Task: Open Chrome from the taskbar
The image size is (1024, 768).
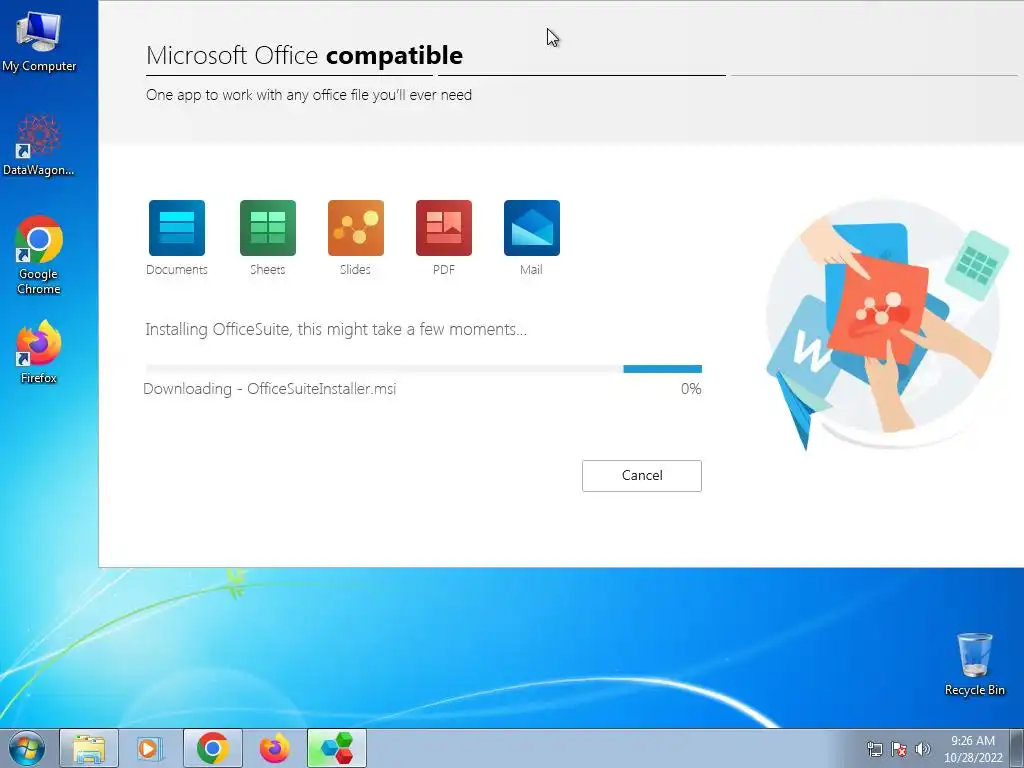Action: [x=213, y=748]
